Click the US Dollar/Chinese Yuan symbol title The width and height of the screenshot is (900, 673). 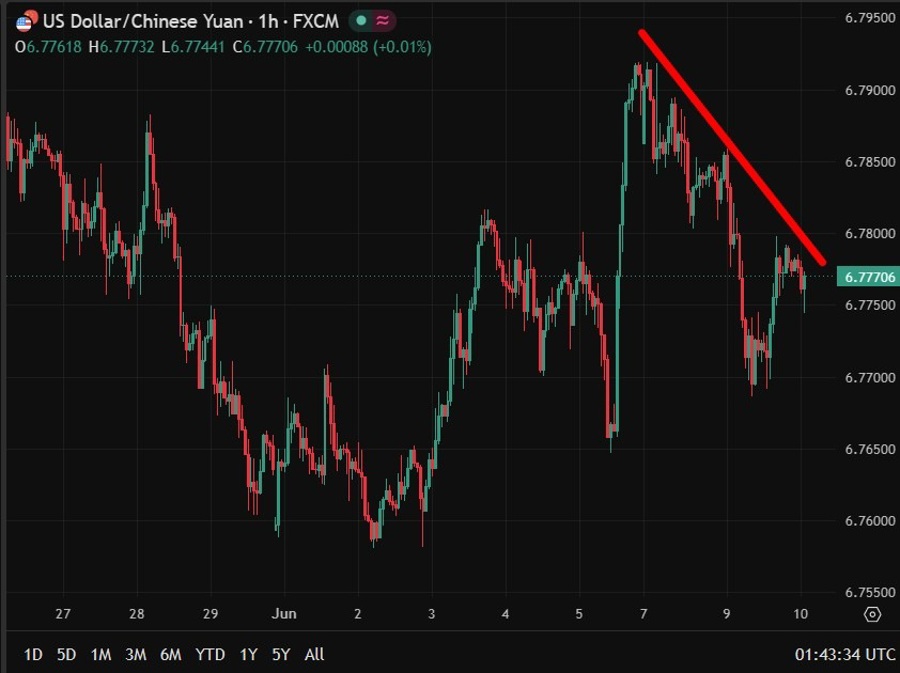click(x=143, y=21)
